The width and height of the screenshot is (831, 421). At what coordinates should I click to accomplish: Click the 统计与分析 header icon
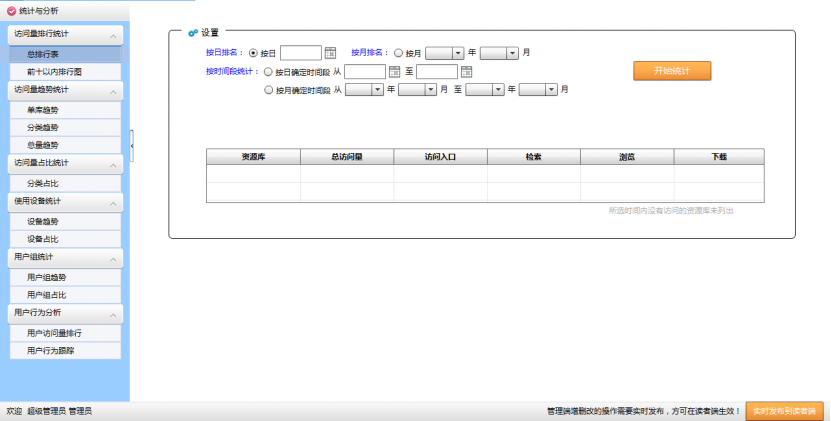click(11, 10)
